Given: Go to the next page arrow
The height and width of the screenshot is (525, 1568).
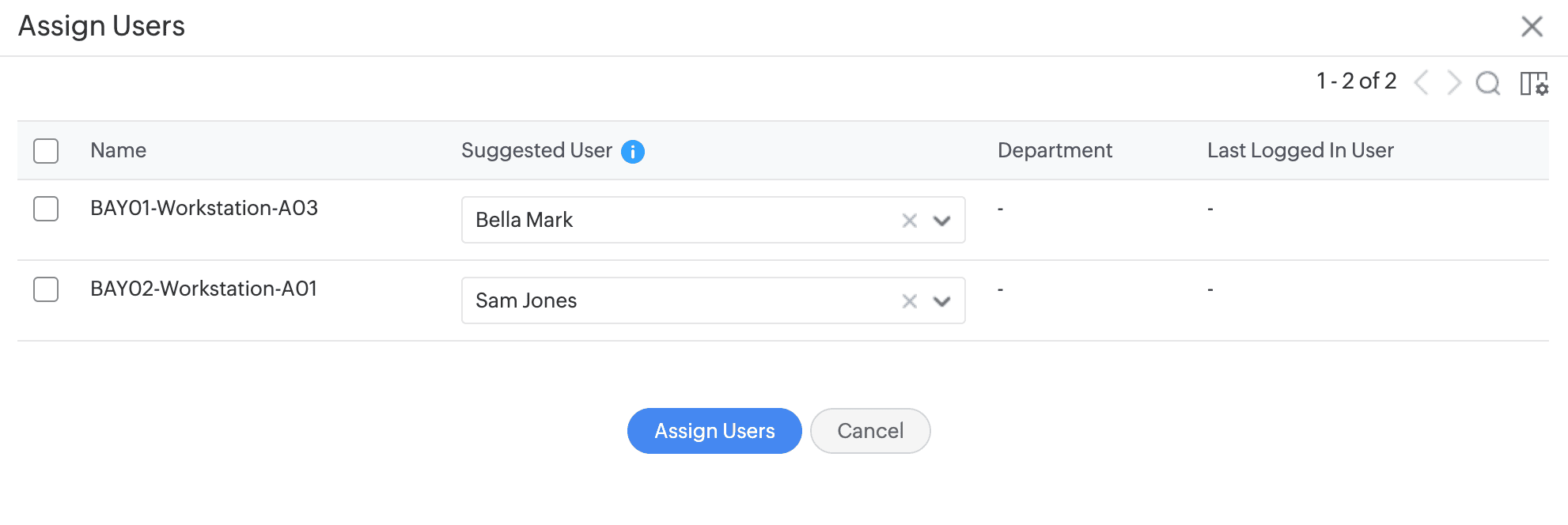Looking at the screenshot, I should coord(1454,82).
